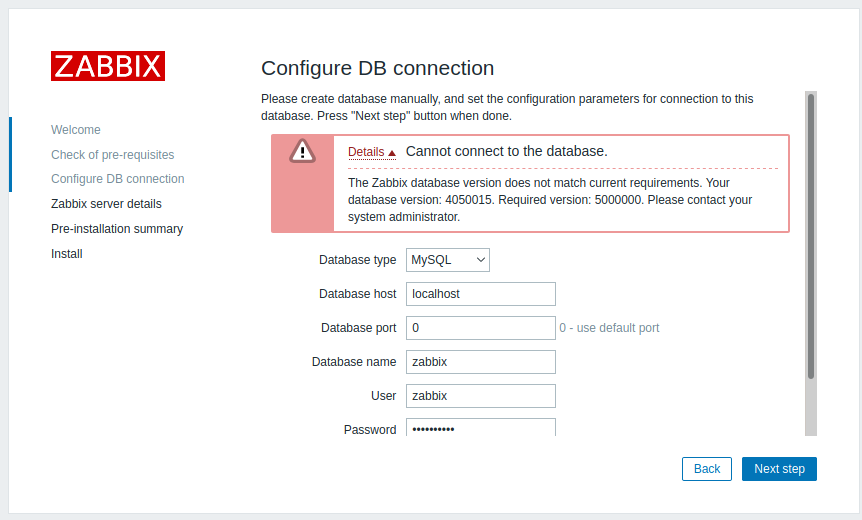862x520 pixels.
Task: Click the Database type dropdown chevron
Action: tap(480, 260)
